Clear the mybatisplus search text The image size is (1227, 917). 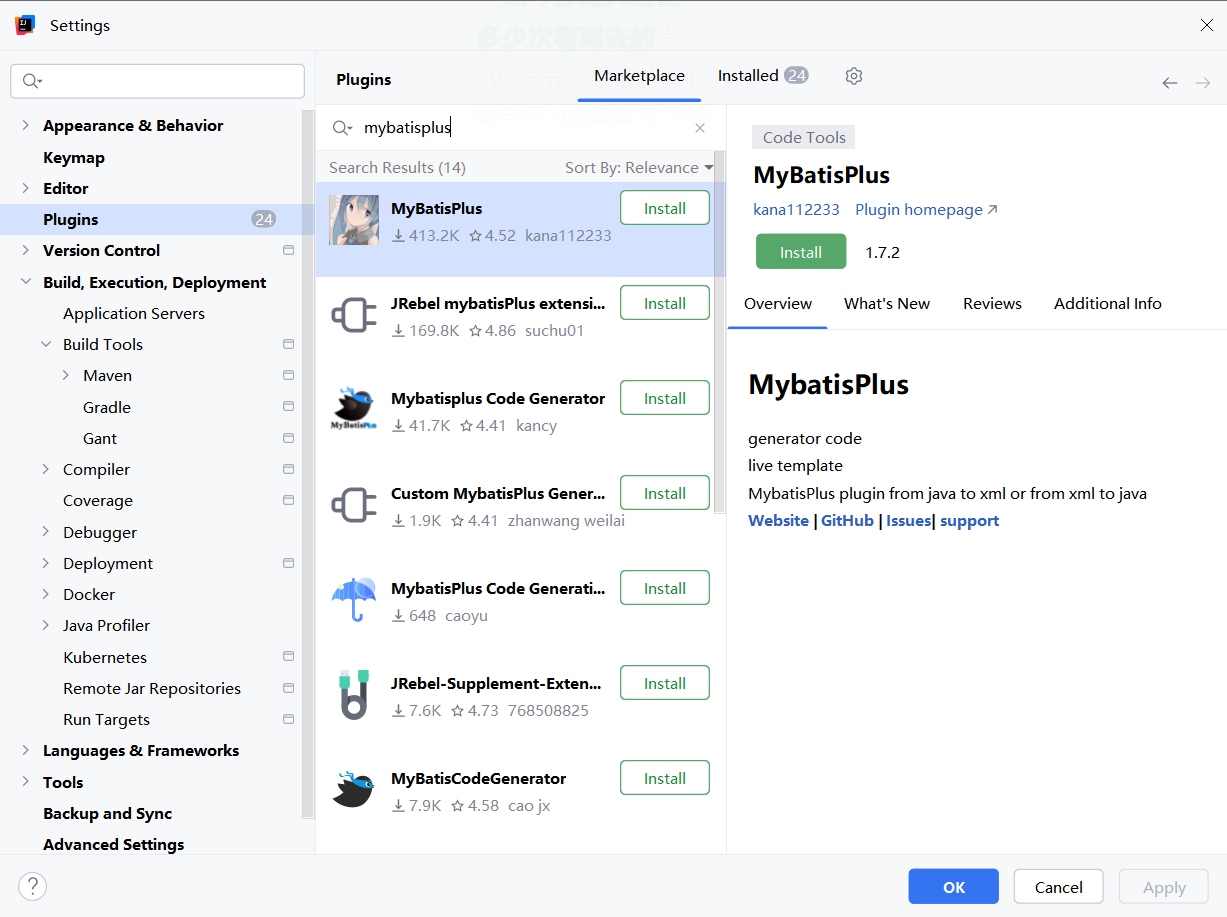(700, 128)
